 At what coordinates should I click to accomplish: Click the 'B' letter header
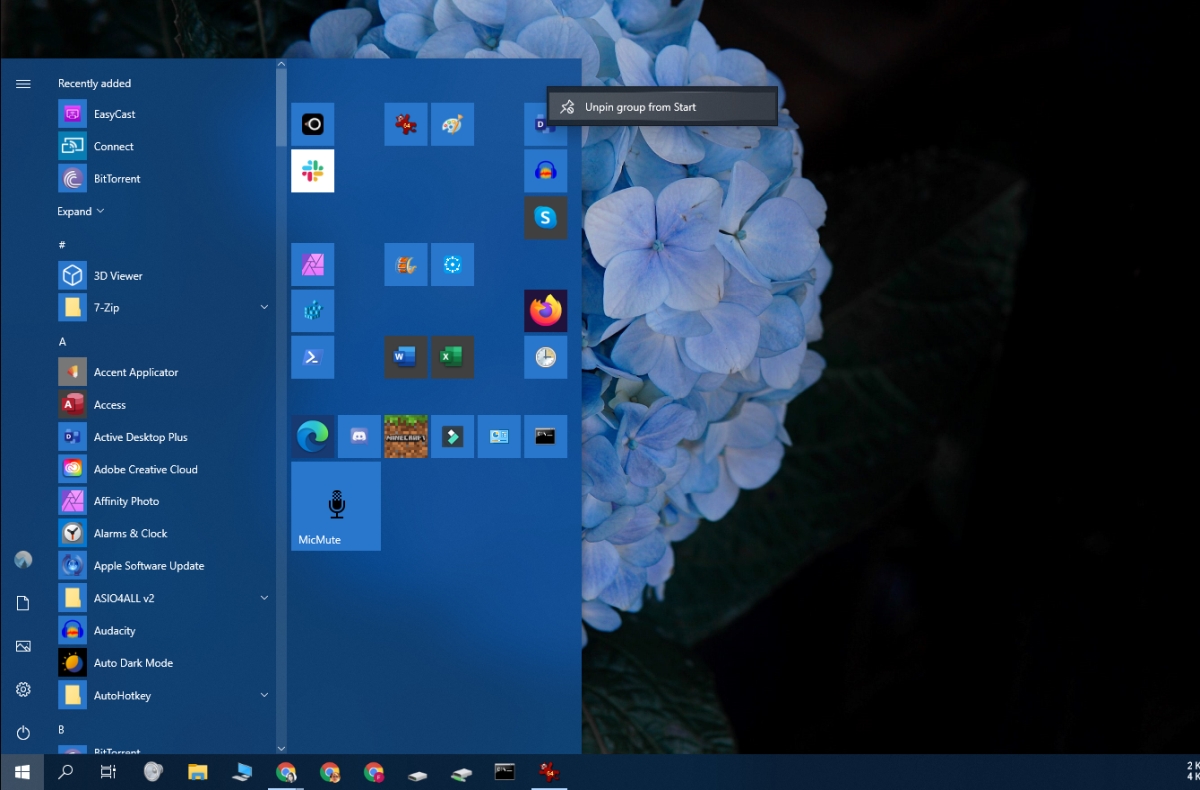coord(62,730)
